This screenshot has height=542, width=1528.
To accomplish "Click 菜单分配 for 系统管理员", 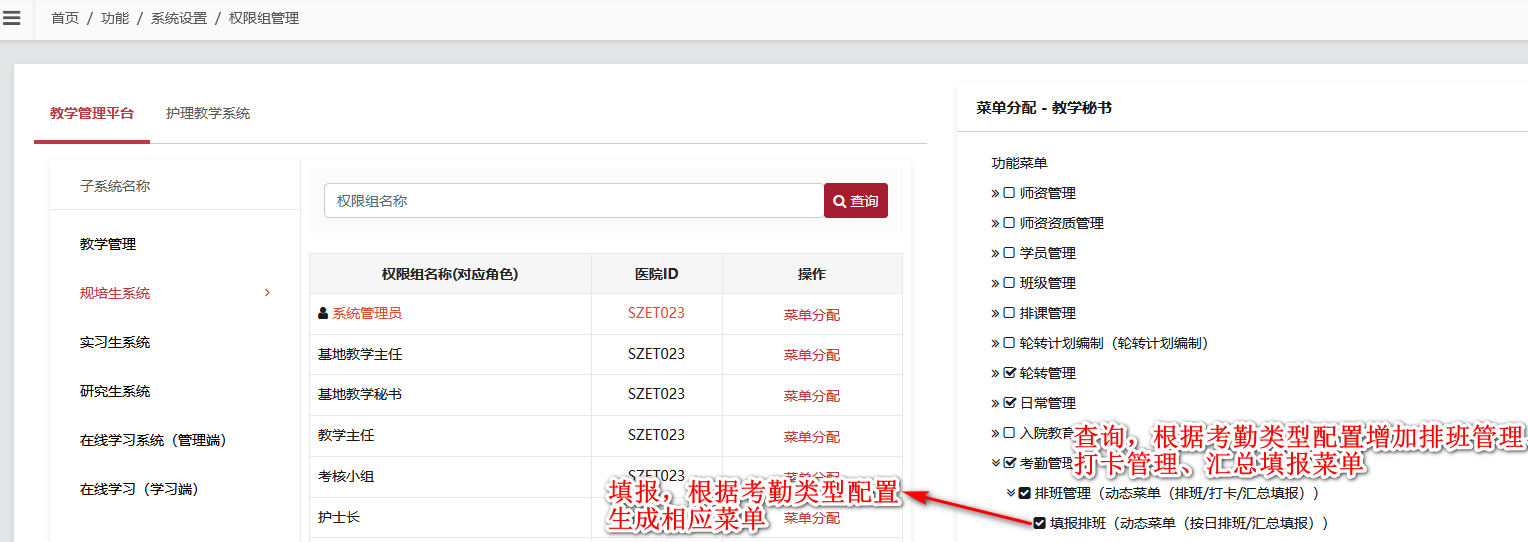I will (812, 314).
